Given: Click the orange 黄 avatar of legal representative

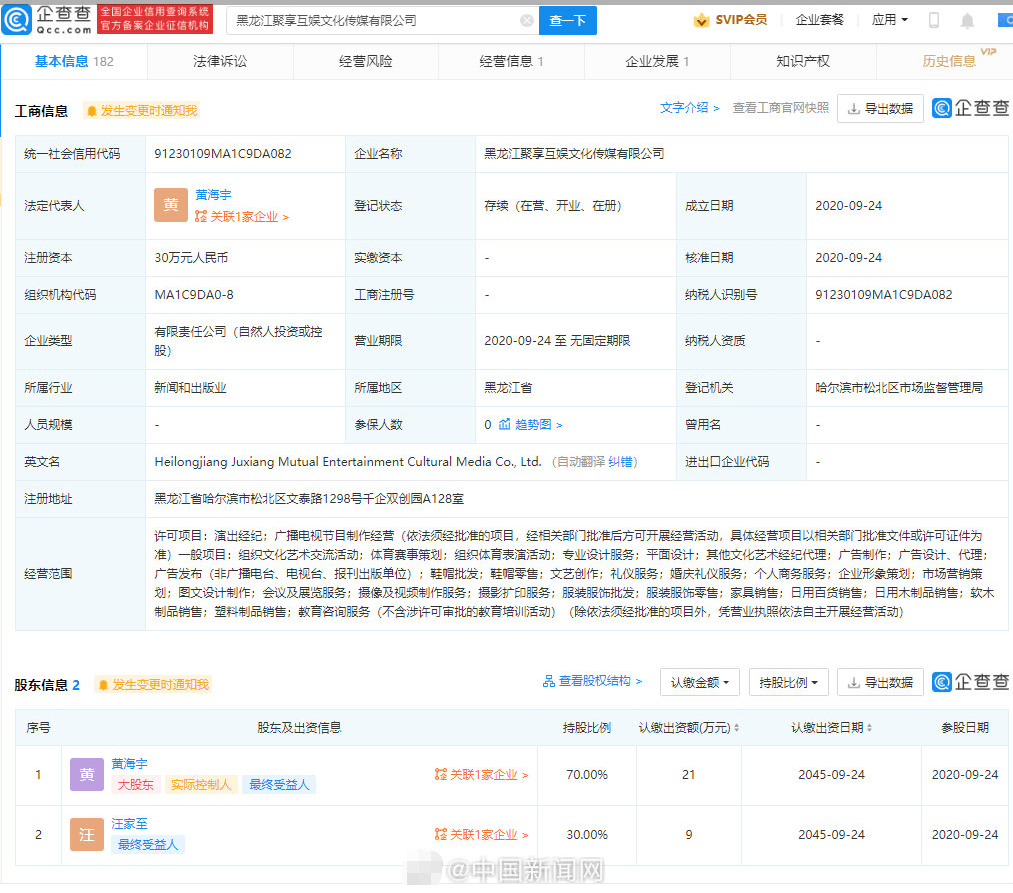Looking at the screenshot, I should point(171,205).
